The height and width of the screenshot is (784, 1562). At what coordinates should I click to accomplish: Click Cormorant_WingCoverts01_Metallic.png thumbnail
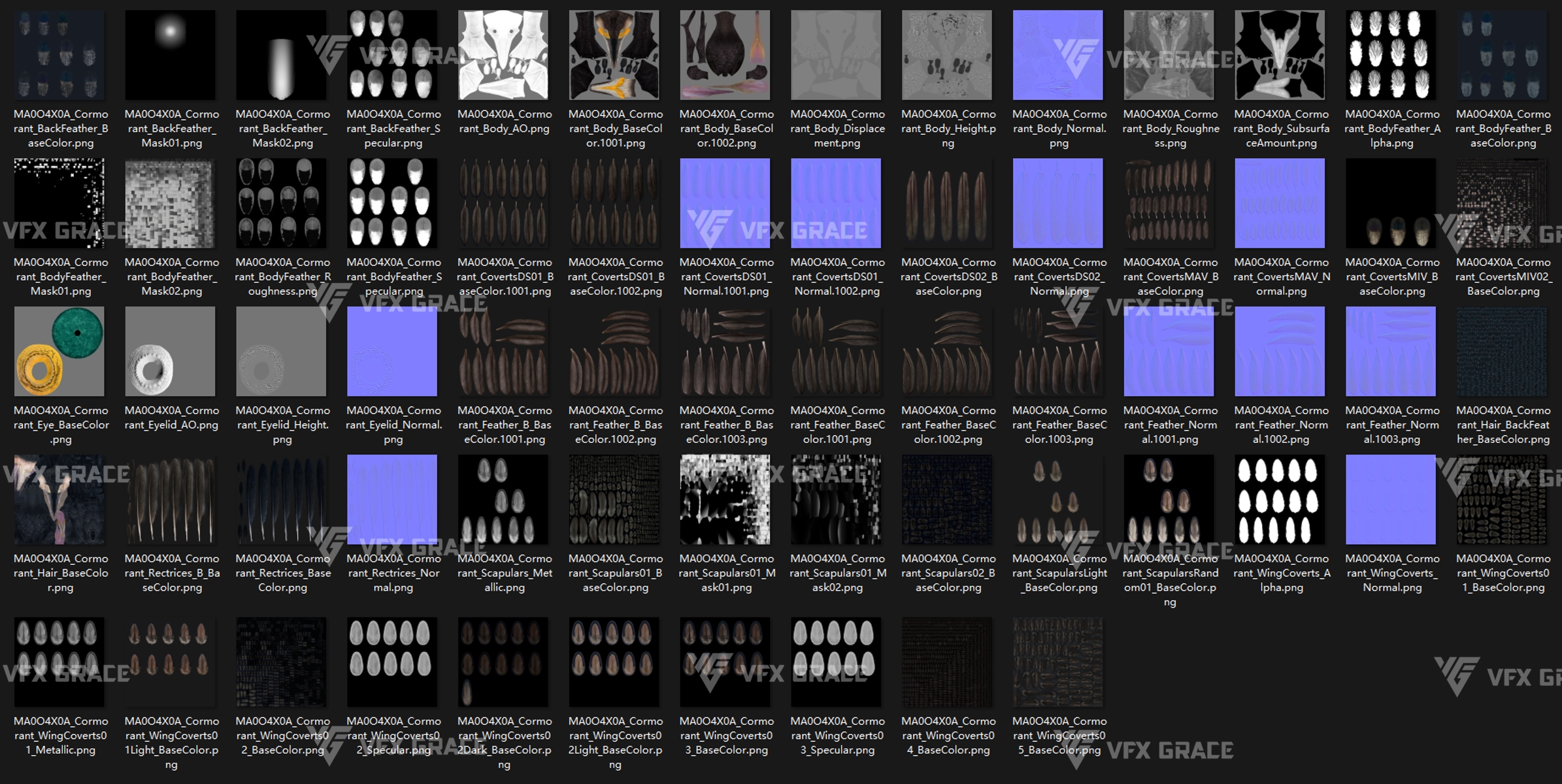tap(59, 662)
